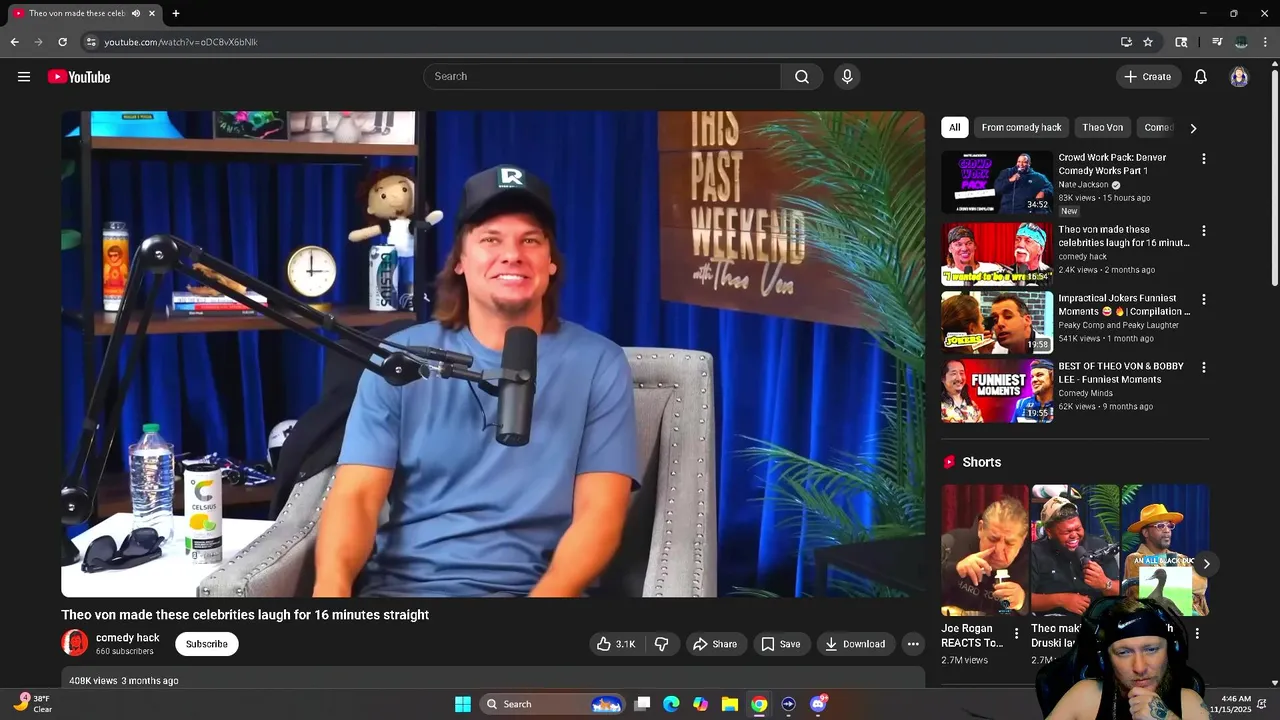Share this Theo Von video
The image size is (1280, 720).
tap(715, 644)
